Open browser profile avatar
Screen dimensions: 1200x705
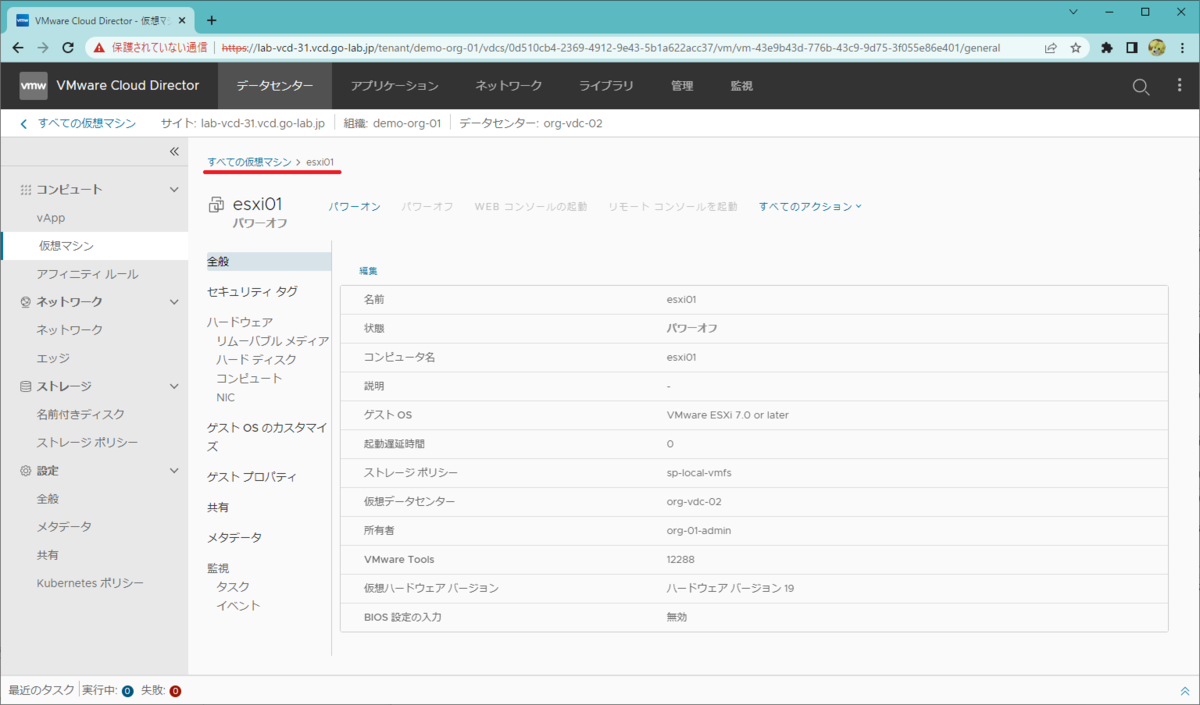(1157, 47)
